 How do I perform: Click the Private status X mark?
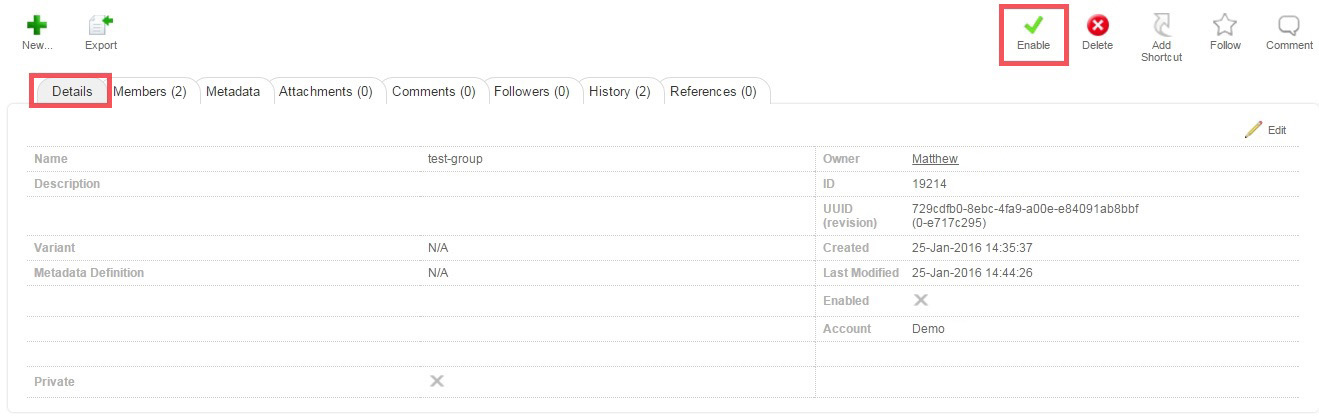(x=437, y=381)
